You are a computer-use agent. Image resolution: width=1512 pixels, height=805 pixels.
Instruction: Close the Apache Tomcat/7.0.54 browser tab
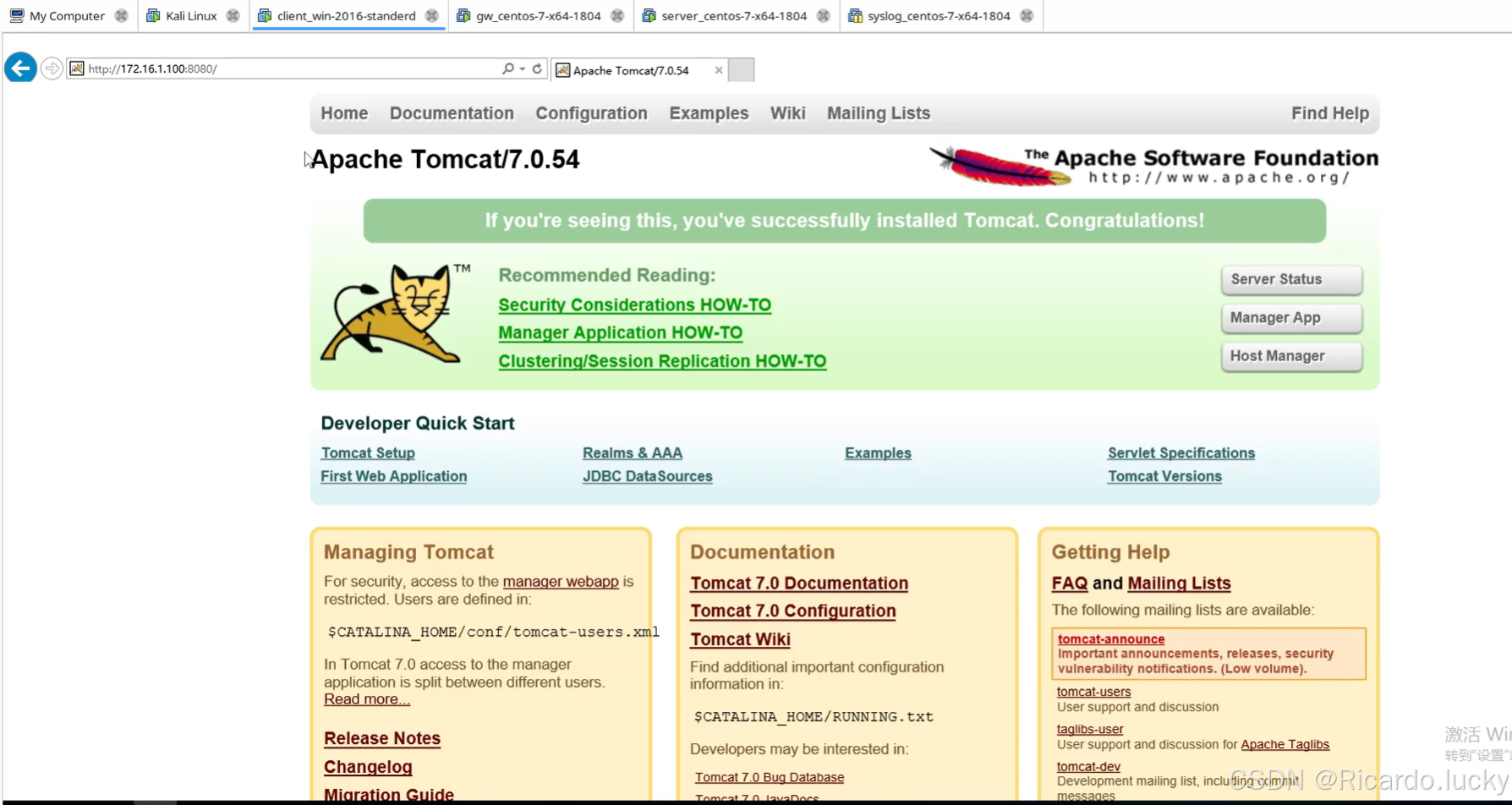click(x=719, y=70)
